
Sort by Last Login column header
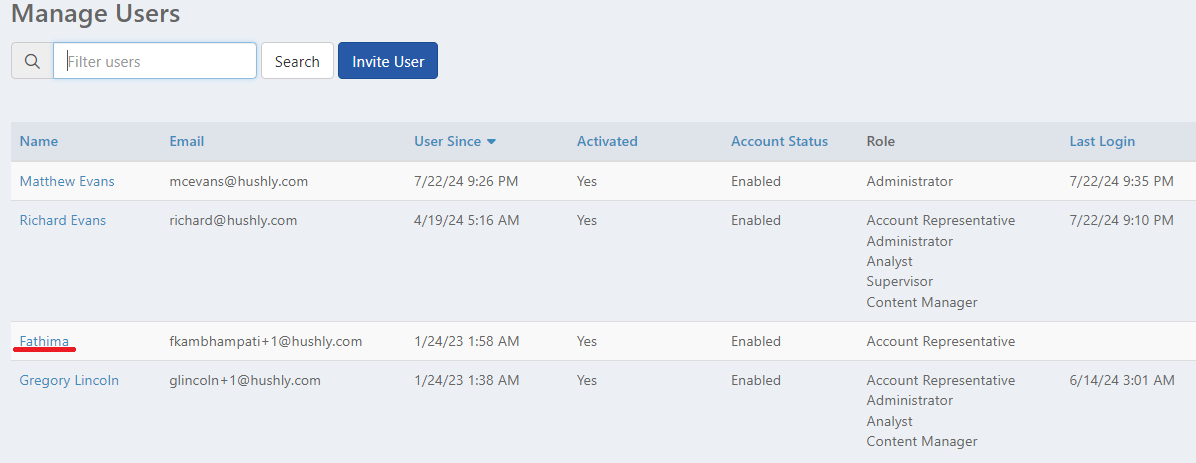[1102, 141]
